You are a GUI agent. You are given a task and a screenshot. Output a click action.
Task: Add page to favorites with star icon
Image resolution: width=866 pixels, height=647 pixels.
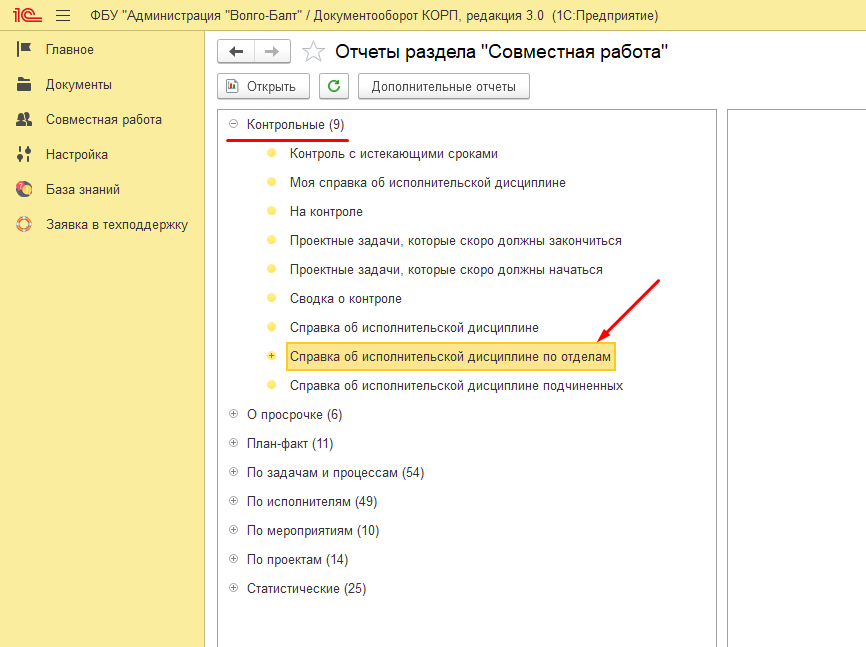pyautogui.click(x=313, y=52)
